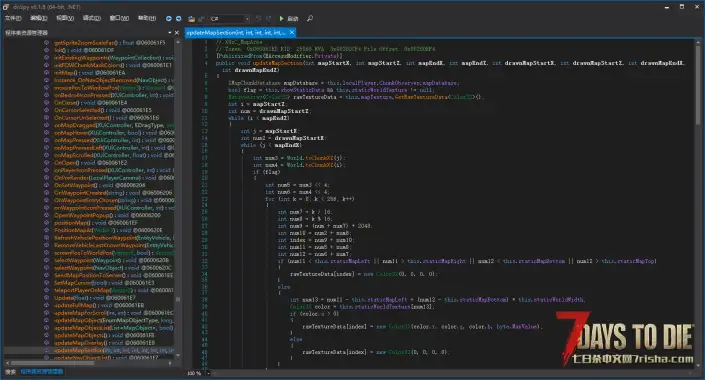Select the onPlayerIconPressed method
Viewport: 705px width, 380px height.
[x=113, y=170]
